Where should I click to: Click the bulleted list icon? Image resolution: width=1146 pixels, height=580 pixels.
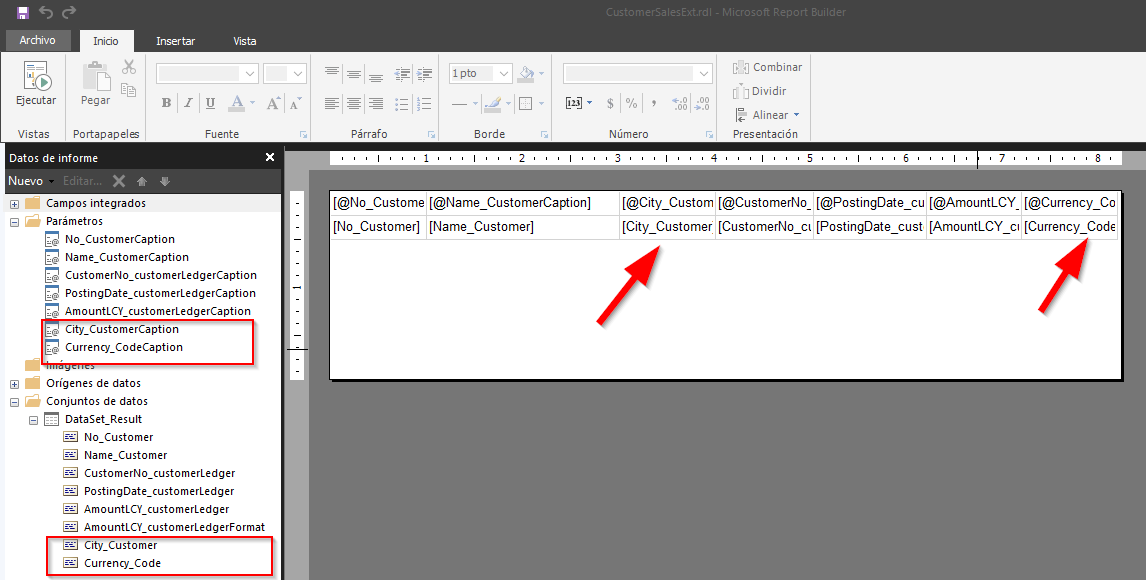[x=402, y=104]
